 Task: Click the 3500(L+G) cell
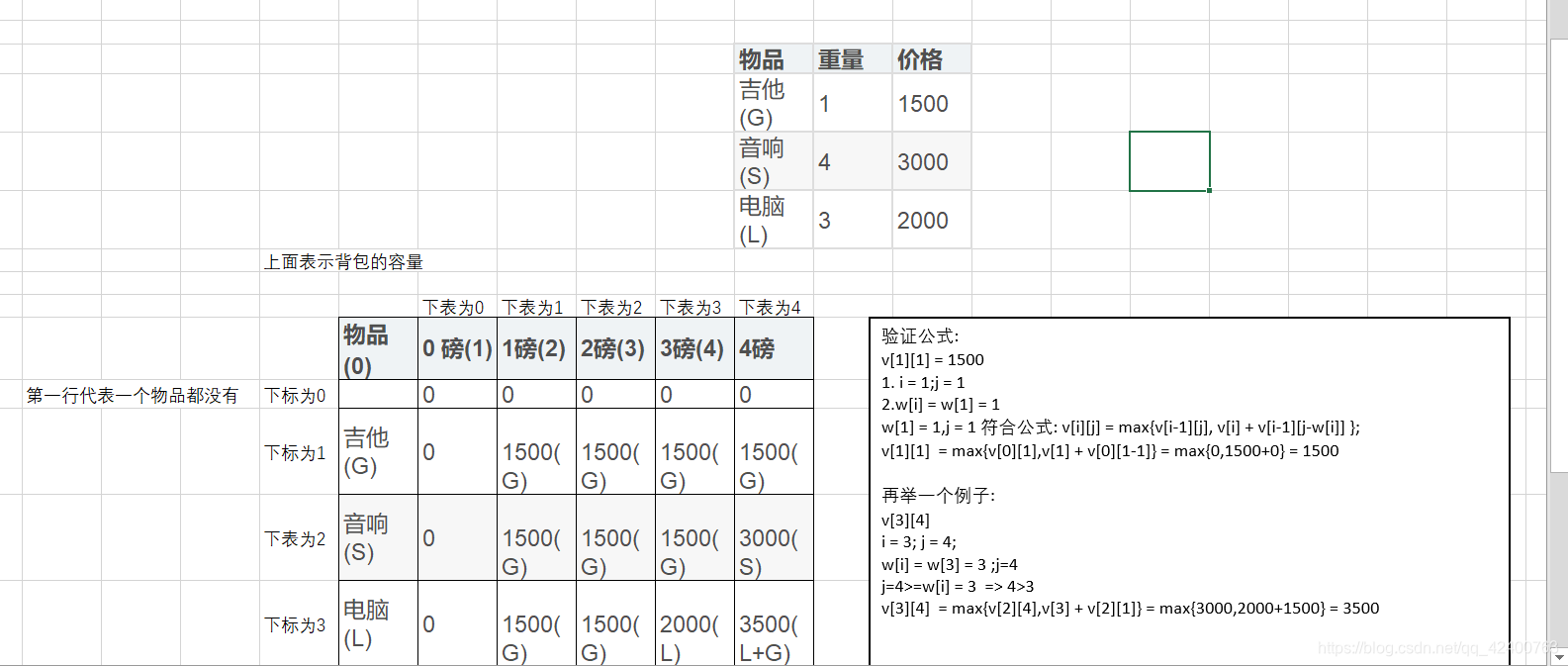point(774,623)
